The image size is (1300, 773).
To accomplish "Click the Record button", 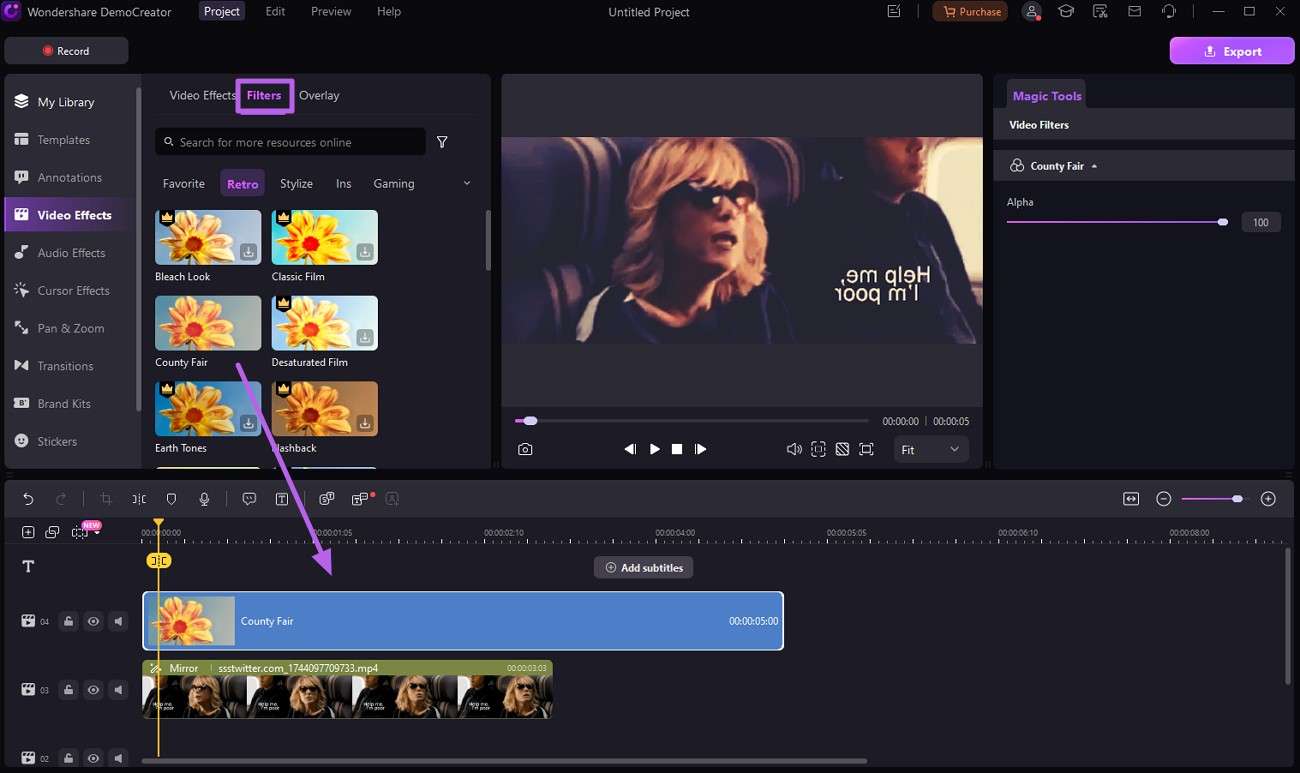I will [66, 51].
